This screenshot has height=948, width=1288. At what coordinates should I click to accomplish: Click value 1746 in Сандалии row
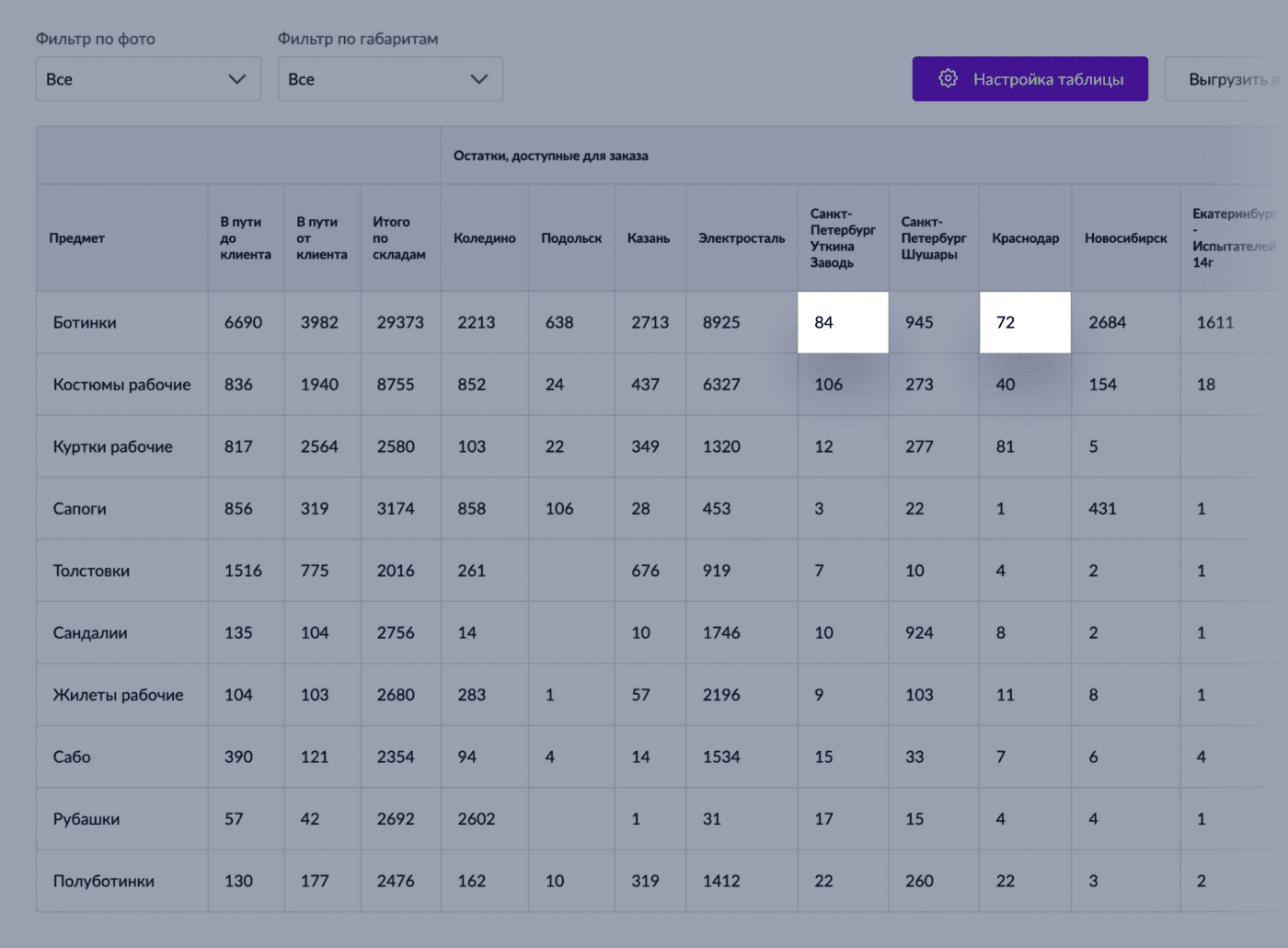pyautogui.click(x=721, y=632)
